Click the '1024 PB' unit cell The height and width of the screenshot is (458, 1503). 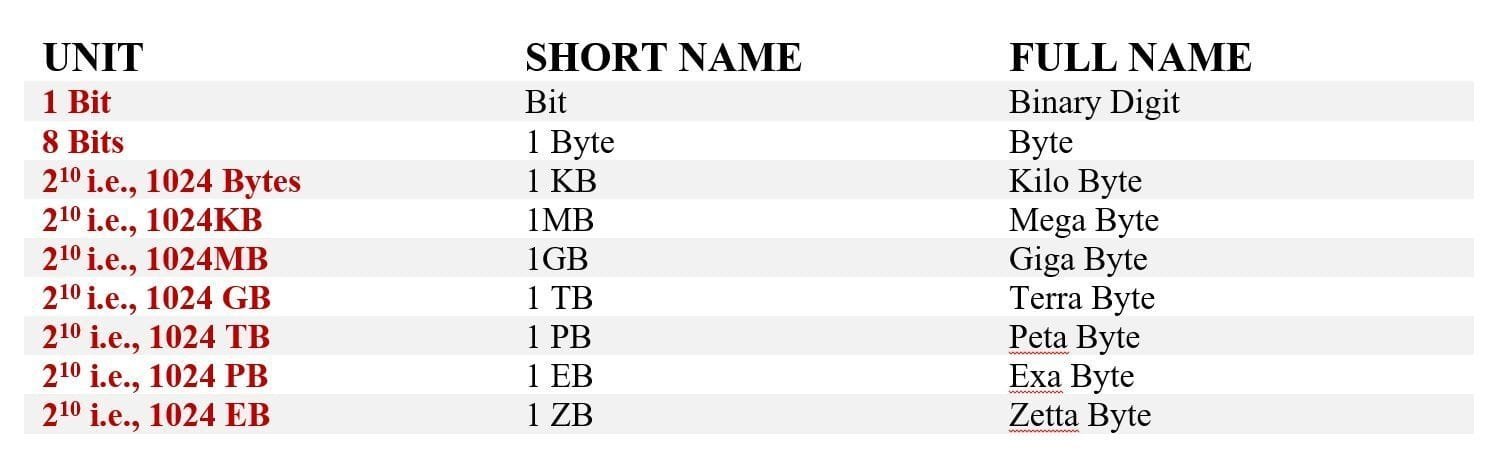point(155,376)
